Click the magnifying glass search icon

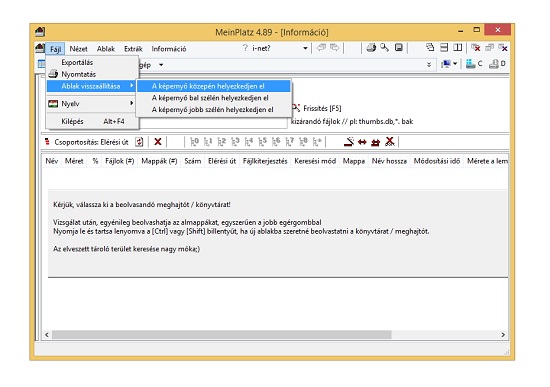[x=384, y=48]
